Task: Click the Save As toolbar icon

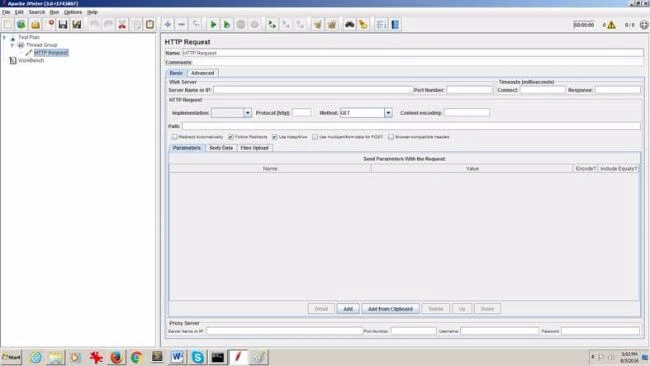Action: click(x=77, y=24)
